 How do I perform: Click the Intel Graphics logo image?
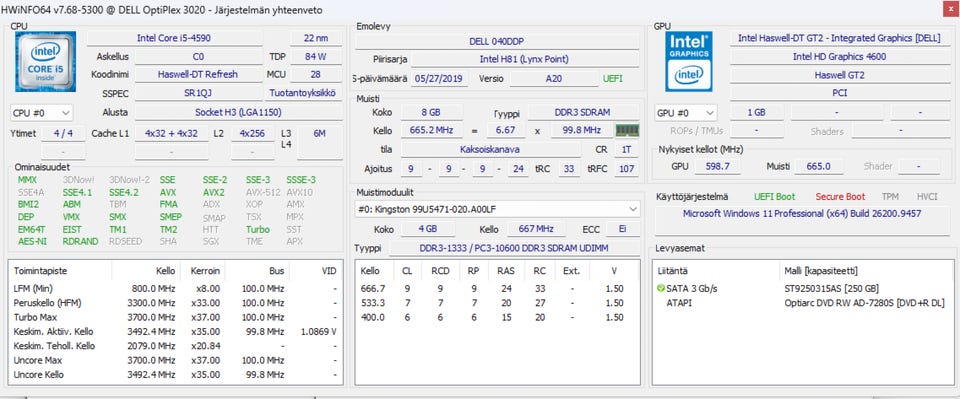coord(689,61)
